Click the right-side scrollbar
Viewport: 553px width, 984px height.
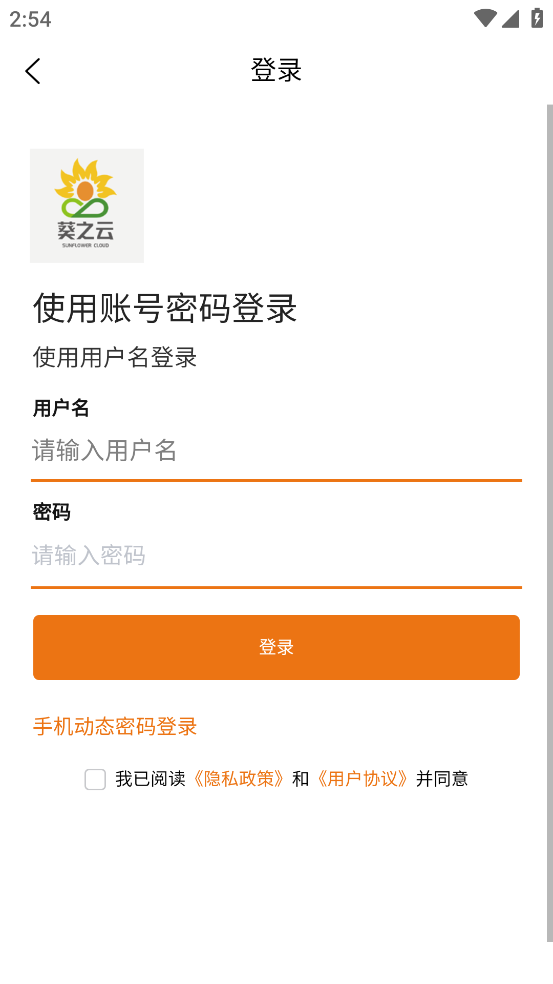click(549, 523)
